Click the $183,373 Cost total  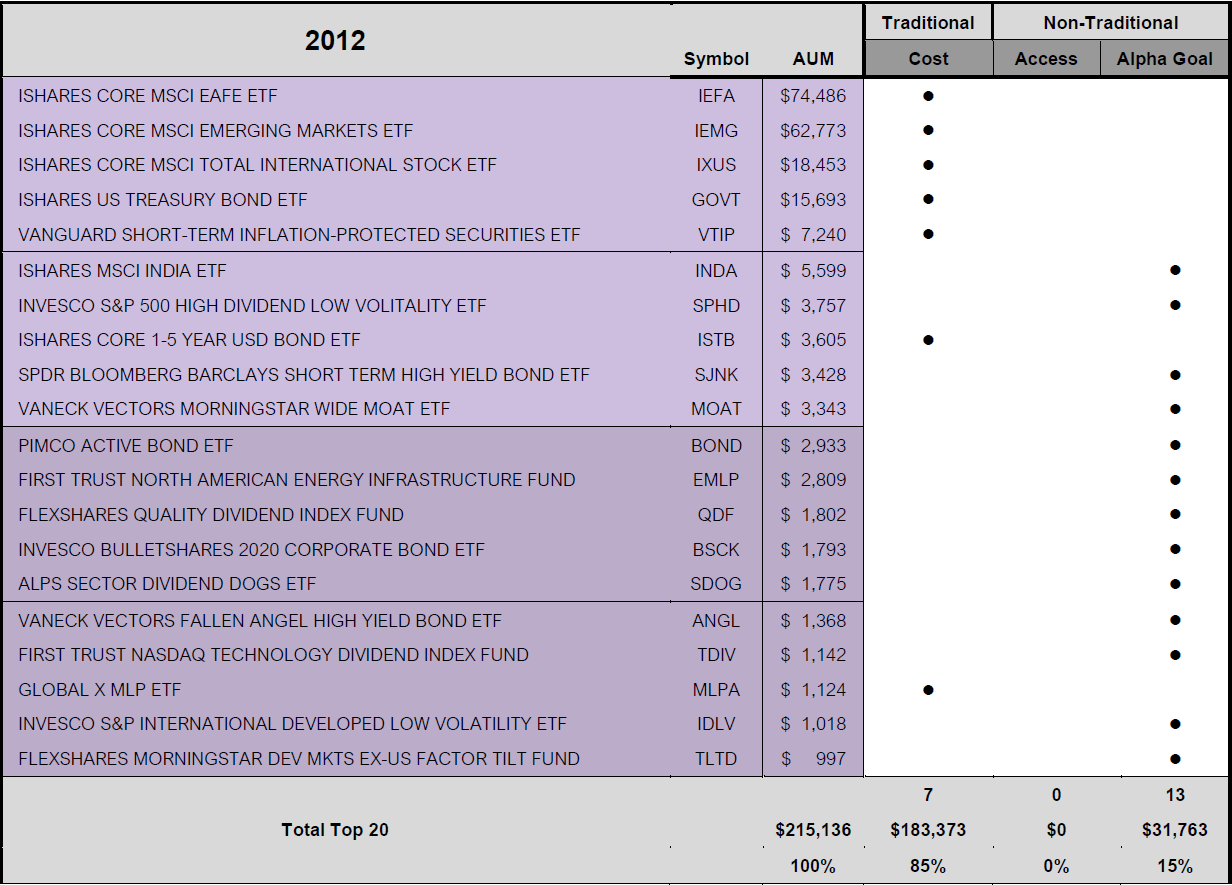(928, 830)
